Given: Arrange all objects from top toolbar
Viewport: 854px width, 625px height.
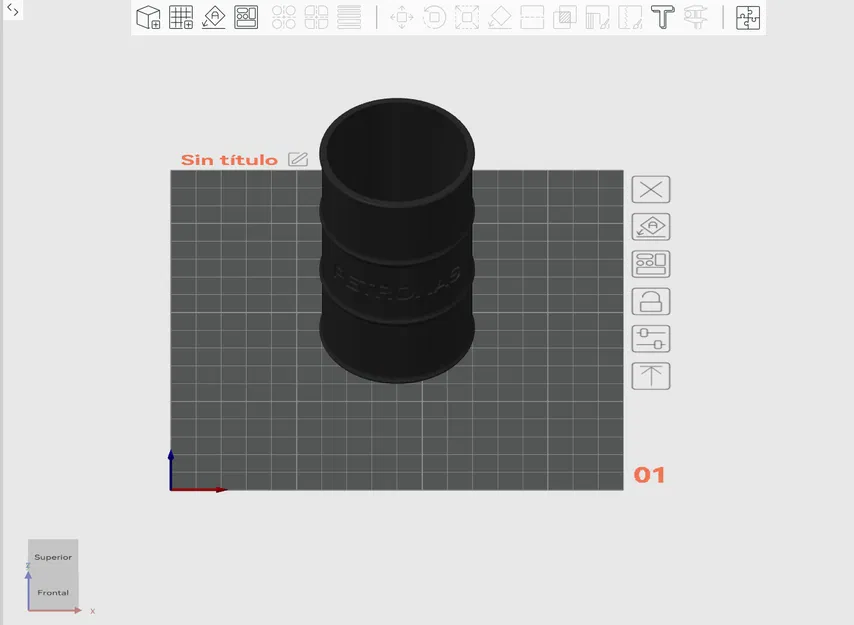Looking at the screenshot, I should pyautogui.click(x=246, y=17).
